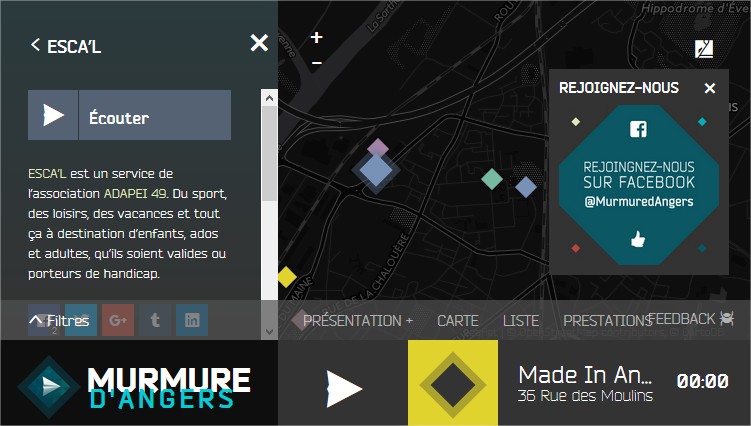Viewport: 751px width, 426px height.
Task: Close the Rejoignez-nous popup
Action: (x=710, y=88)
